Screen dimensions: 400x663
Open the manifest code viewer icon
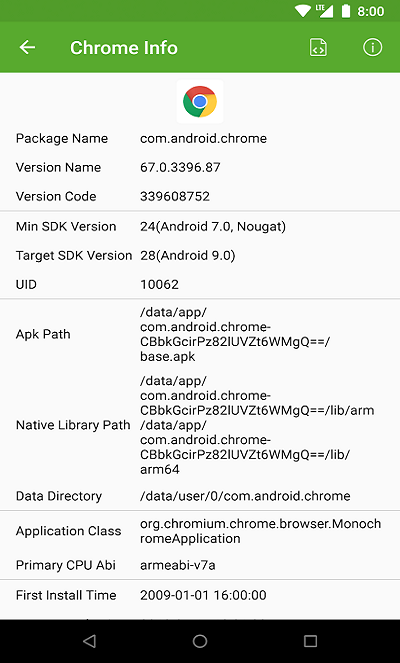[318, 47]
